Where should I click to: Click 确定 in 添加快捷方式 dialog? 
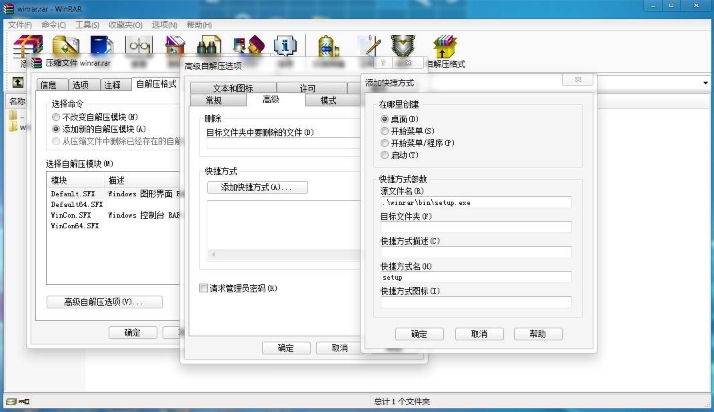coord(419,334)
